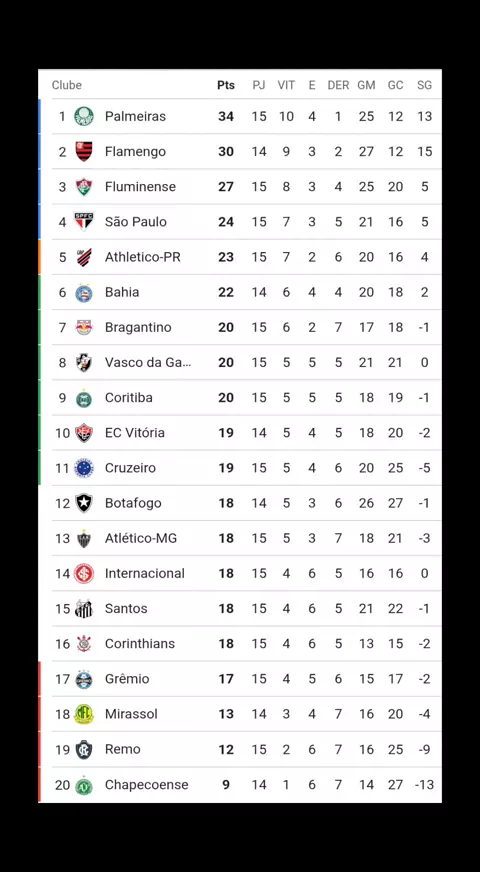The width and height of the screenshot is (480, 872).
Task: Click the São Paulo shield icon
Action: click(x=84, y=222)
